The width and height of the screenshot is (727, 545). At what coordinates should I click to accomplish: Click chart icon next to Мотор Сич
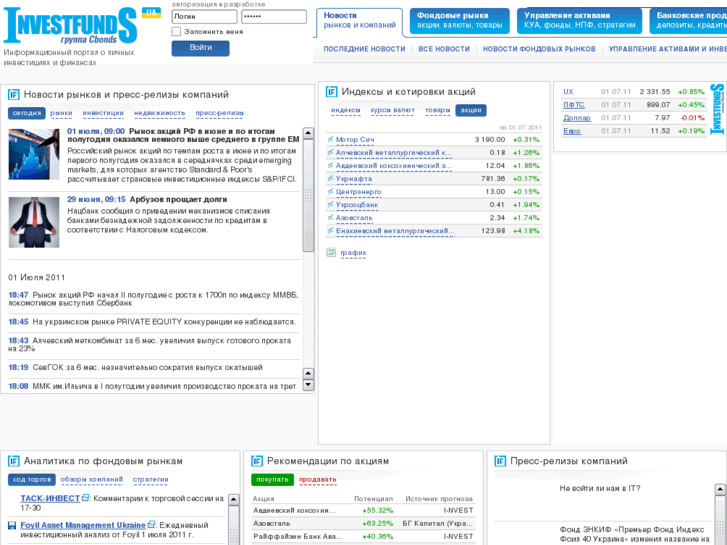pos(330,139)
